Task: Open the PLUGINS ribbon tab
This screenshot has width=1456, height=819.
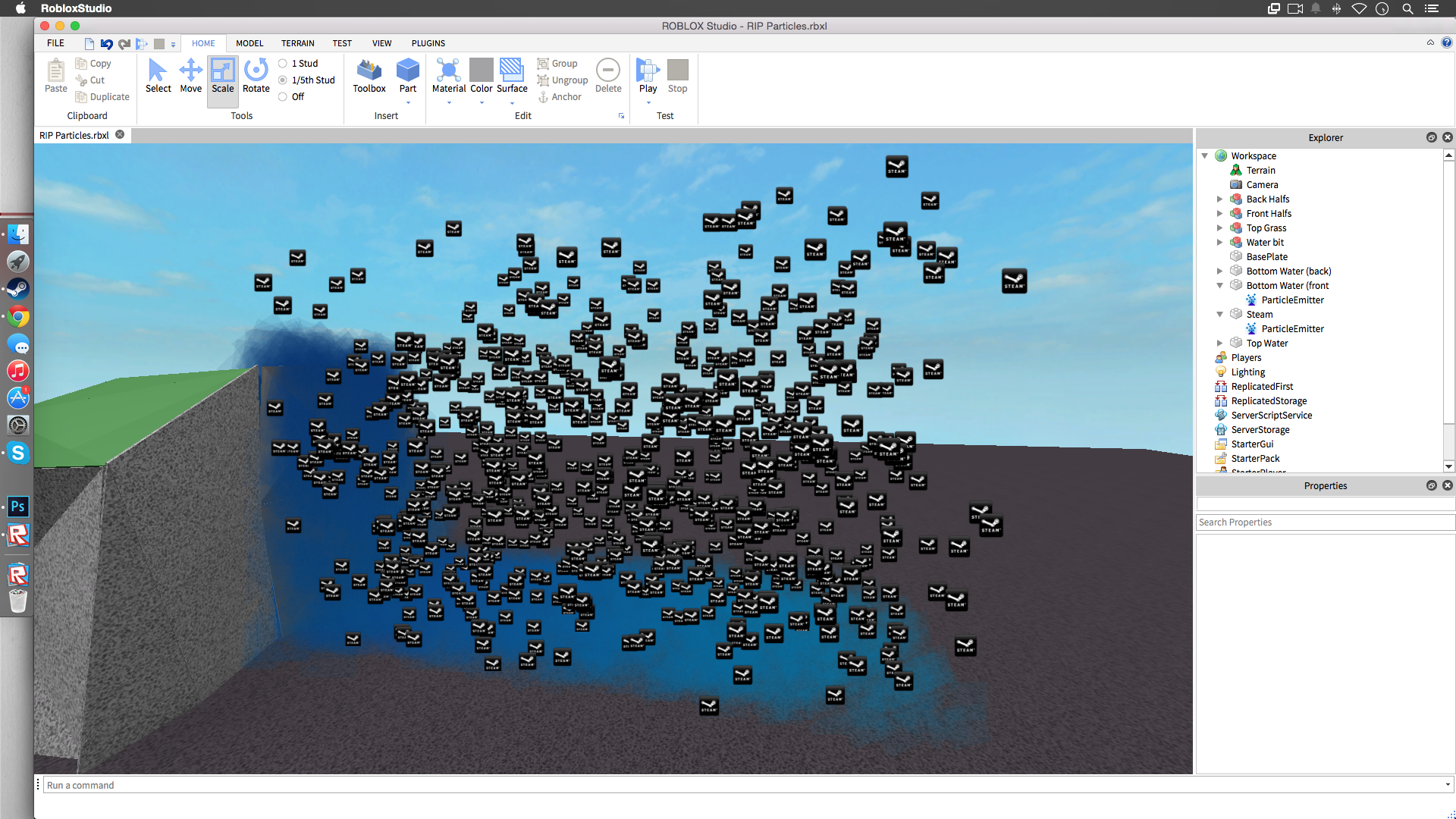Action: pos(428,43)
